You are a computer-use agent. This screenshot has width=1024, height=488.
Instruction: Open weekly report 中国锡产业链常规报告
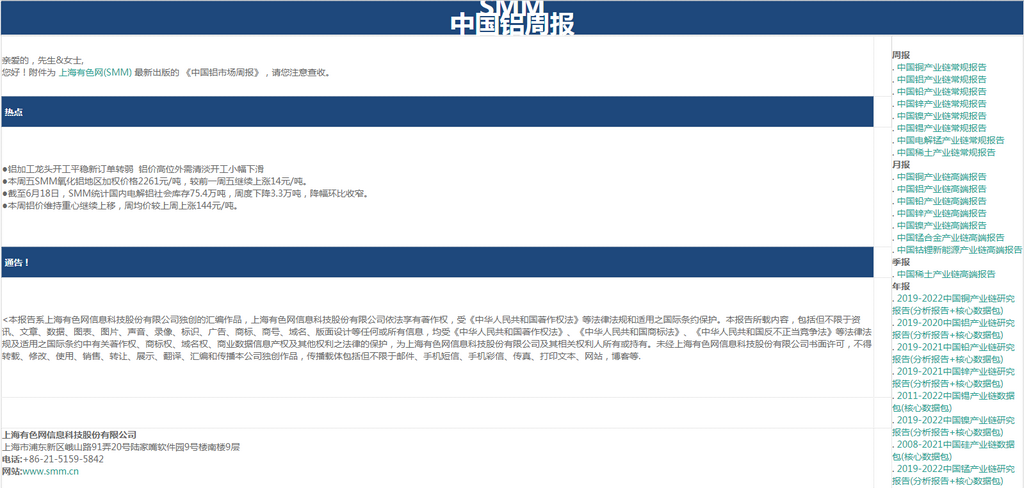tap(941, 128)
